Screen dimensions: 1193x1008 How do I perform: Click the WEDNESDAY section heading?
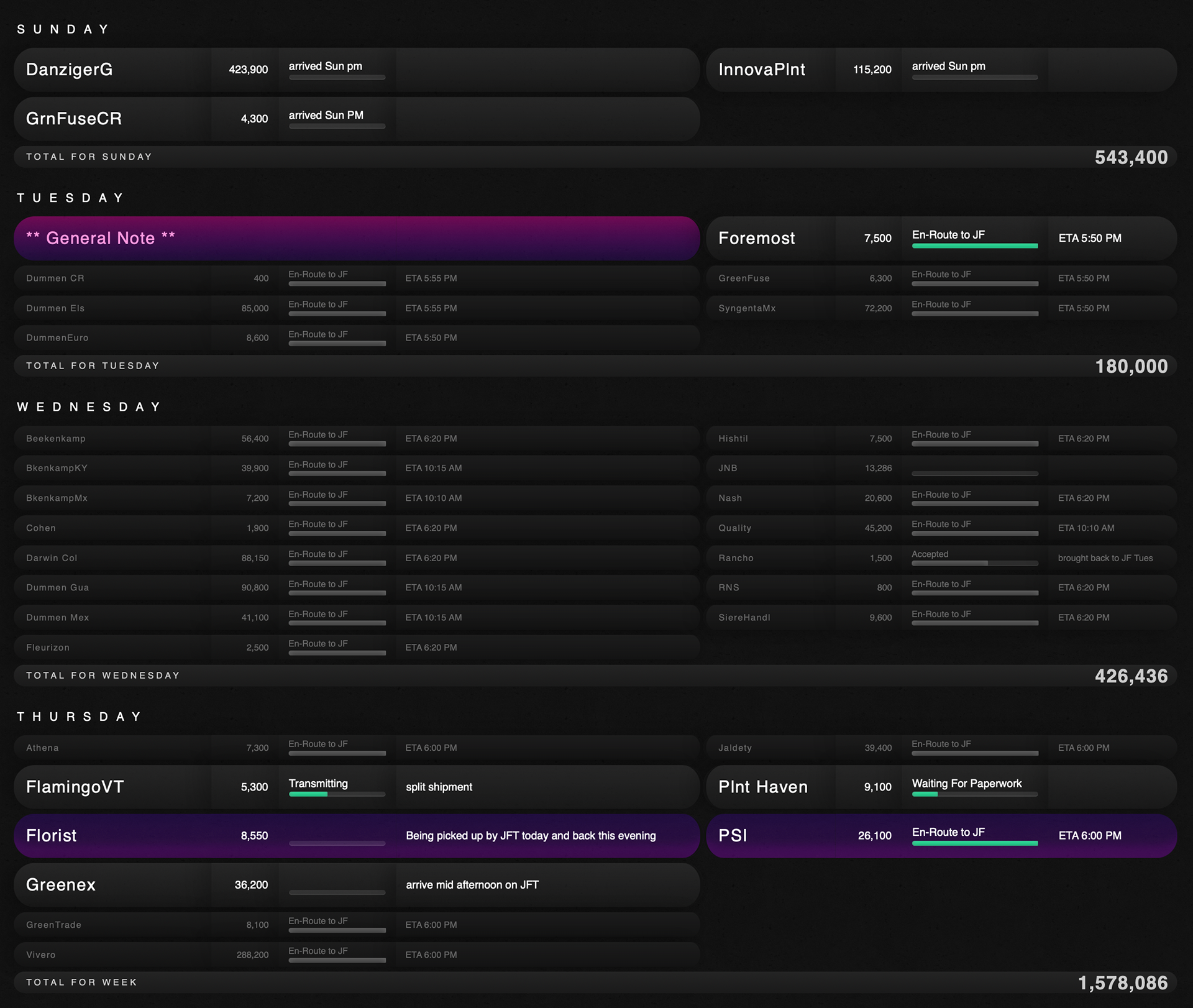click(x=89, y=407)
